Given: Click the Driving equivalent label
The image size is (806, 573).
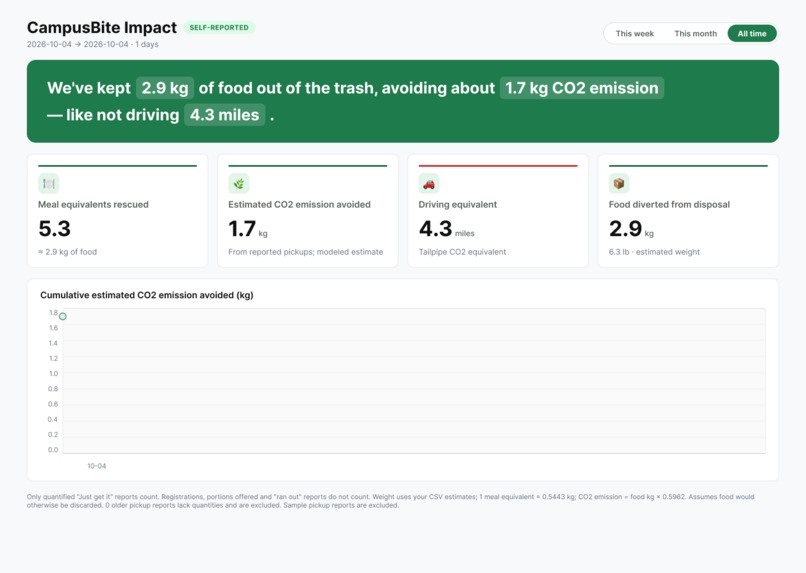Looking at the screenshot, I should [457, 205].
